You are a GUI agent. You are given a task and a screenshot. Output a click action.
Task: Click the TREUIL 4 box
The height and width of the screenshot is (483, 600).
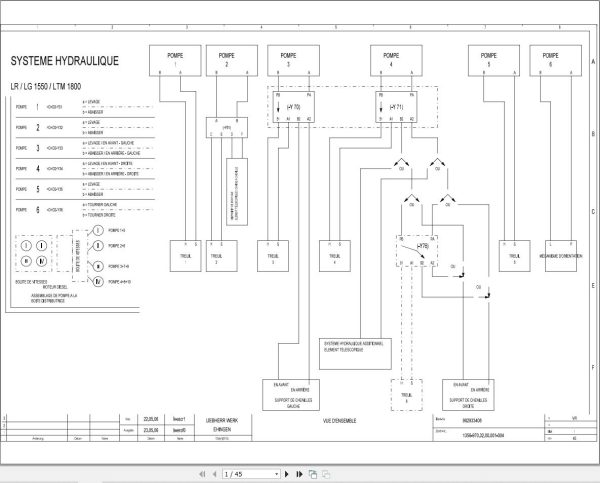(x=335, y=256)
